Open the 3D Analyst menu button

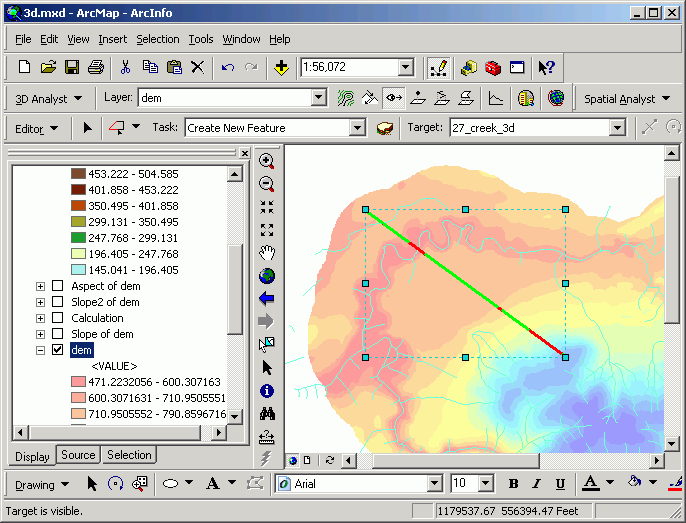49,99
